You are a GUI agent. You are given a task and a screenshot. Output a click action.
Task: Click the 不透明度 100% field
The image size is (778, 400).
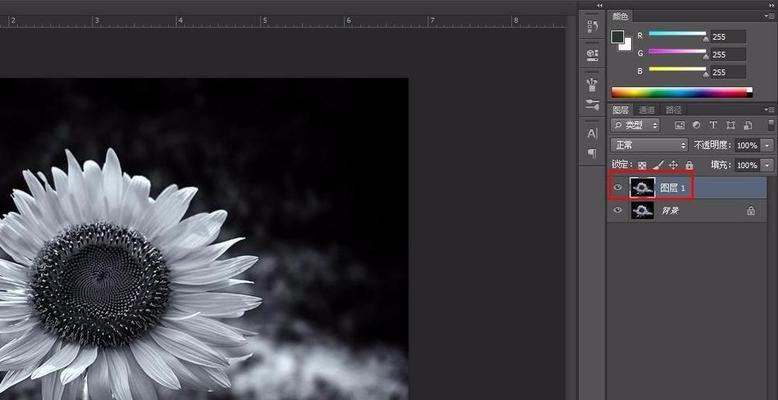click(747, 145)
